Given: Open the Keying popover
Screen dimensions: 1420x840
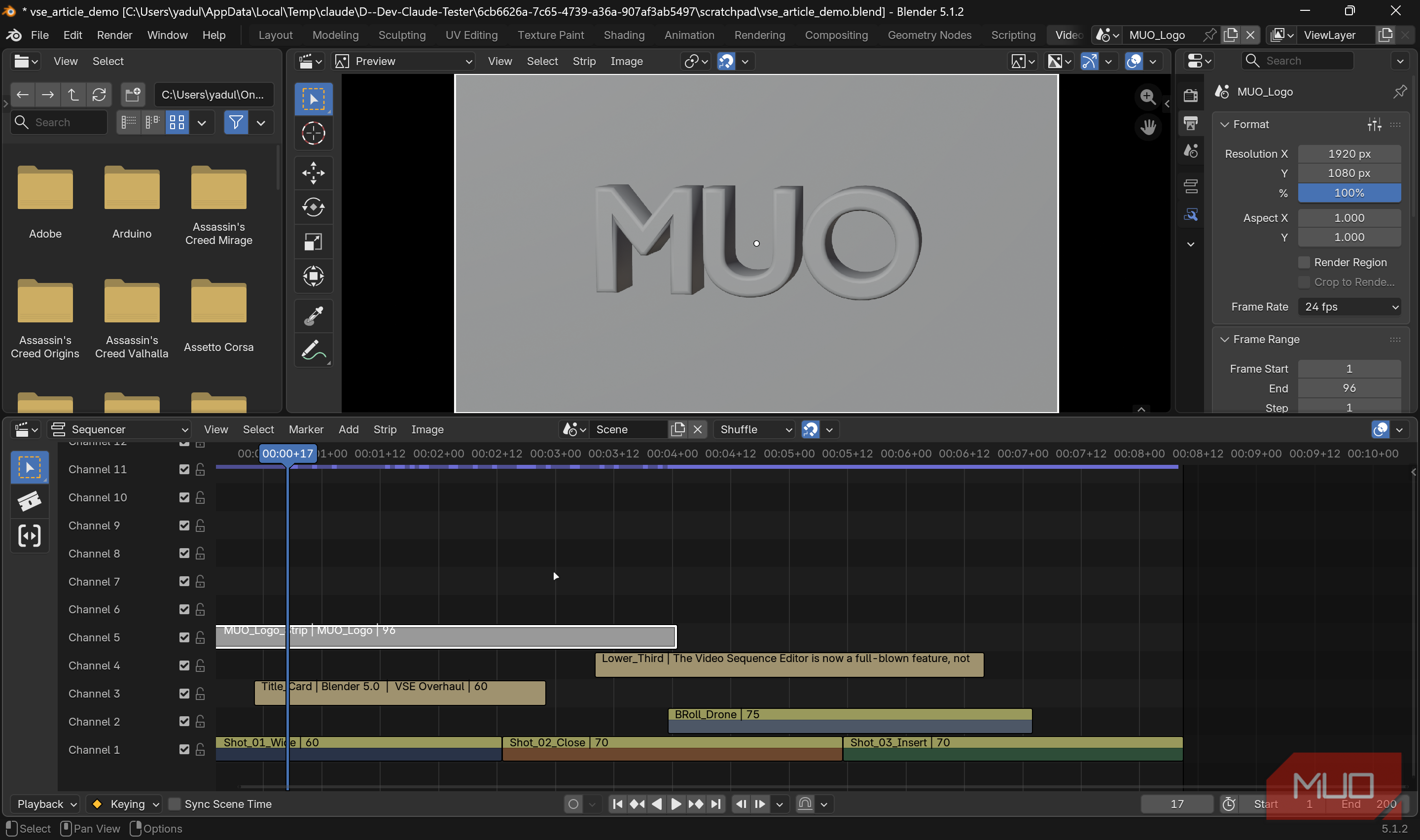Looking at the screenshot, I should click(125, 804).
